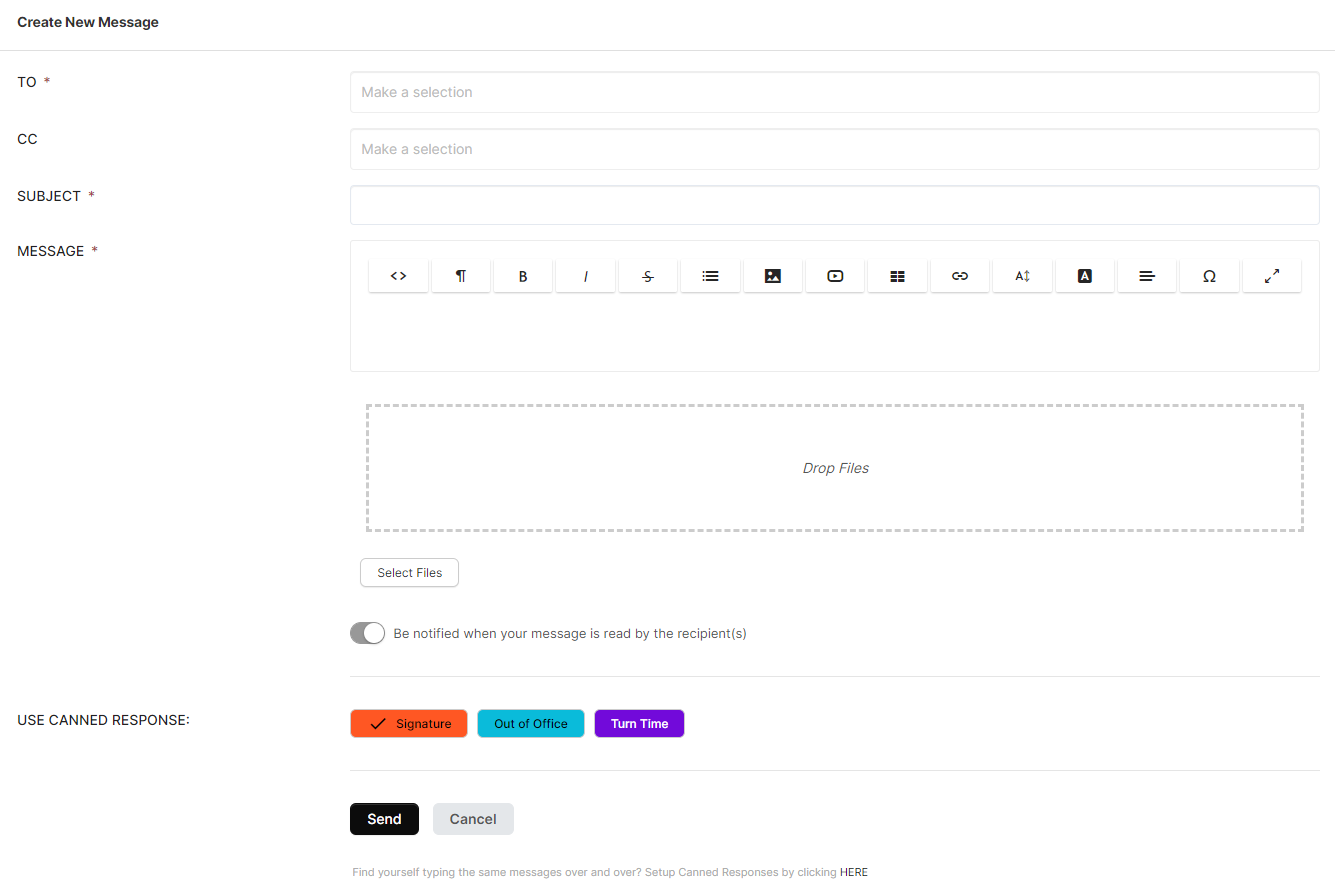Image resolution: width=1335 pixels, height=894 pixels.
Task: Use the Signature canned response
Action: pos(409,724)
